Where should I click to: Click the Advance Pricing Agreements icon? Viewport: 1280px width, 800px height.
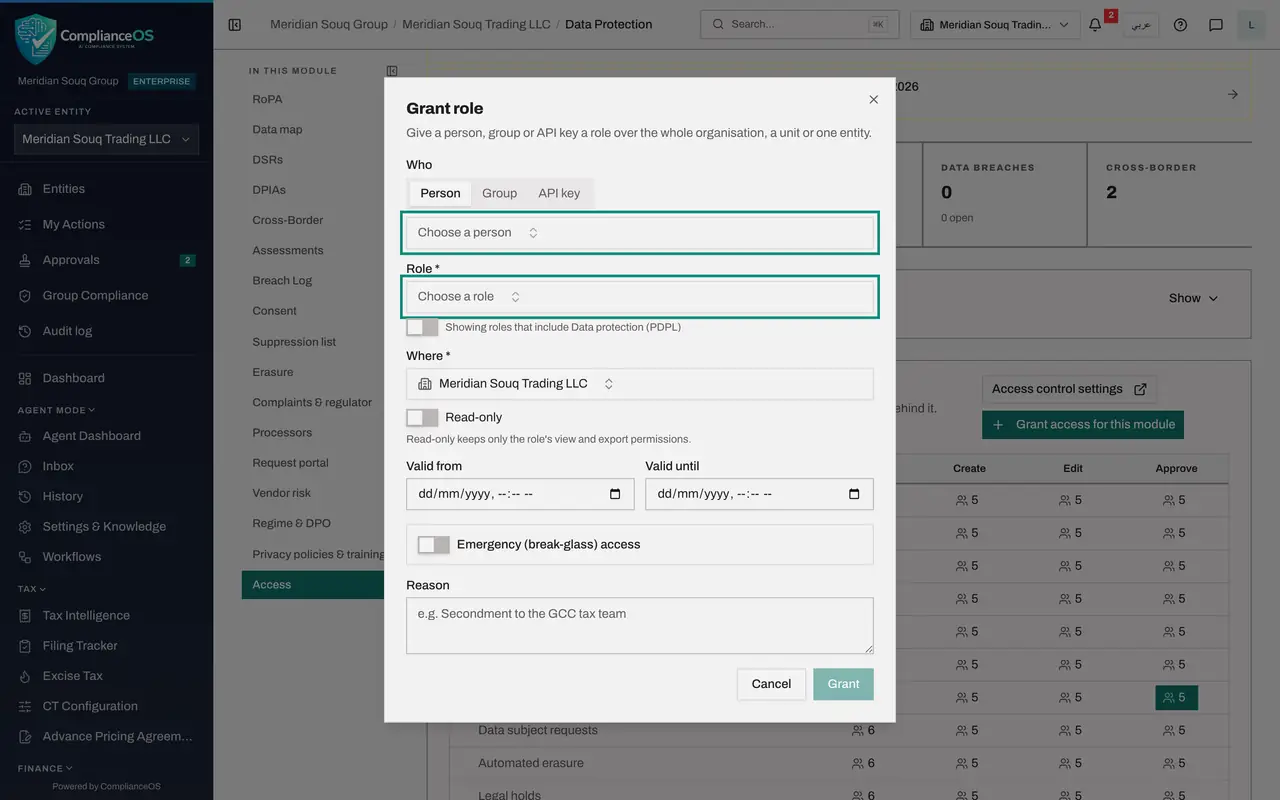pyautogui.click(x=25, y=736)
